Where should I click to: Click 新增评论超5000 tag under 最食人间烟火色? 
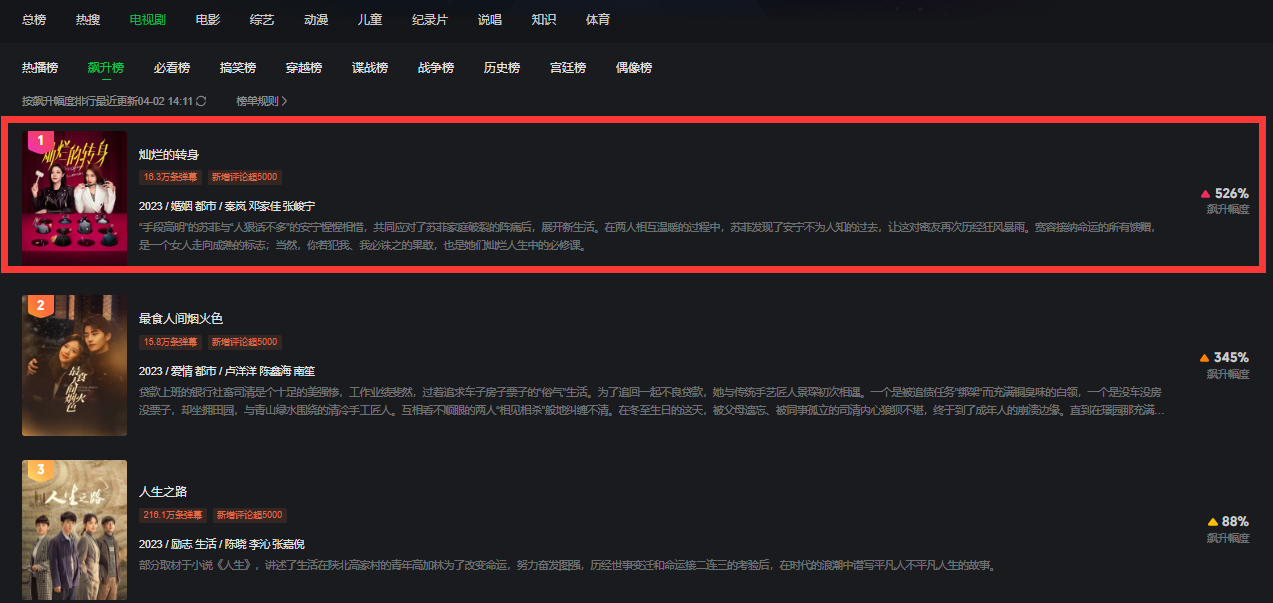pos(244,341)
